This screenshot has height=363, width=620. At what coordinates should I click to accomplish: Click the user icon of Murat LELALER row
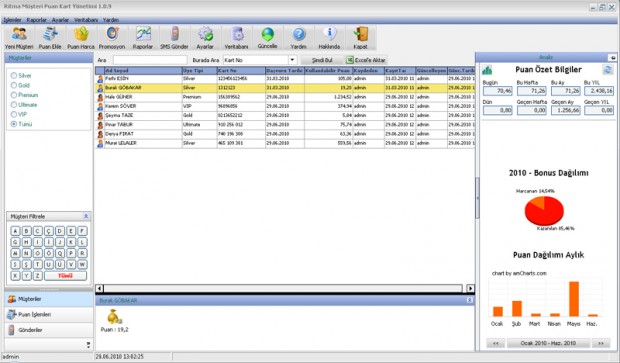pos(100,144)
